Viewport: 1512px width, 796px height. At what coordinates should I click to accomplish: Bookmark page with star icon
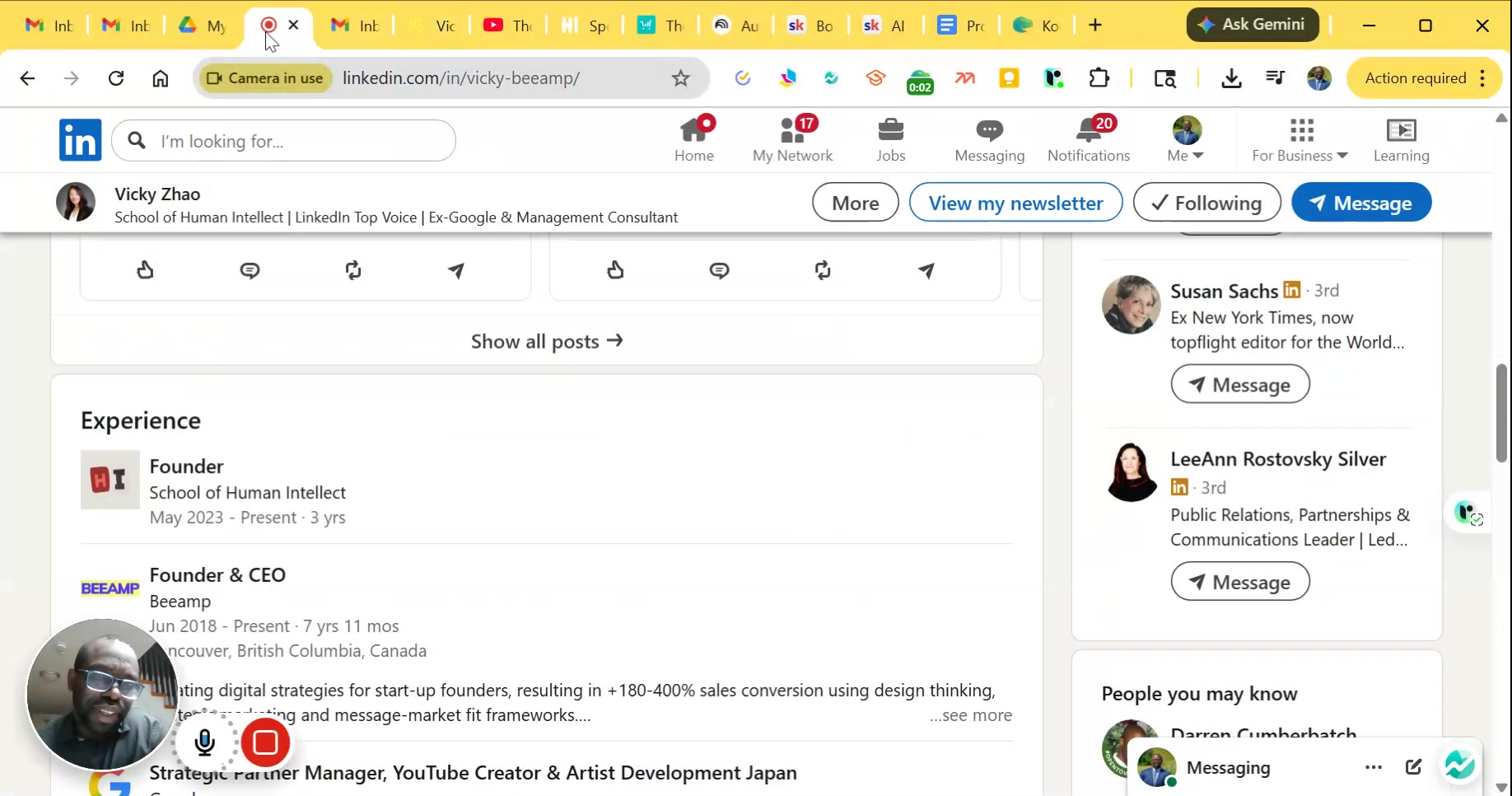(x=680, y=78)
